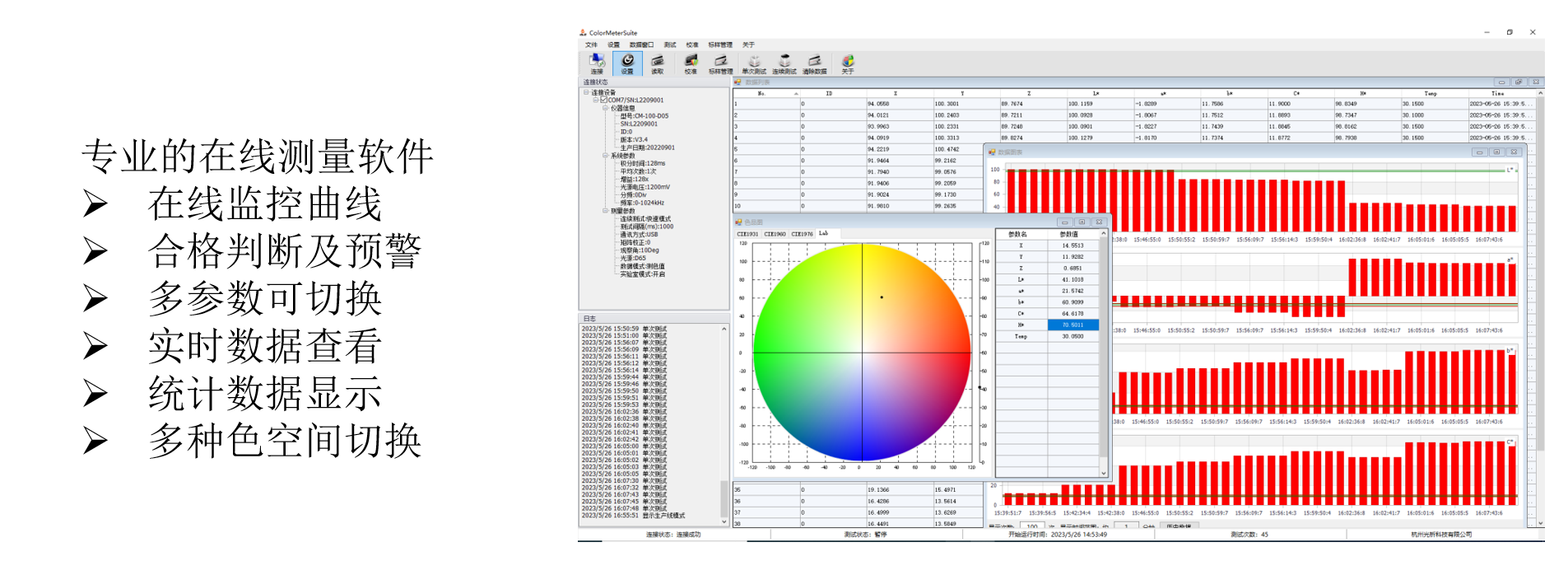Maximize the 数据图表 chart window
The image size is (1568, 575).
tap(1496, 152)
